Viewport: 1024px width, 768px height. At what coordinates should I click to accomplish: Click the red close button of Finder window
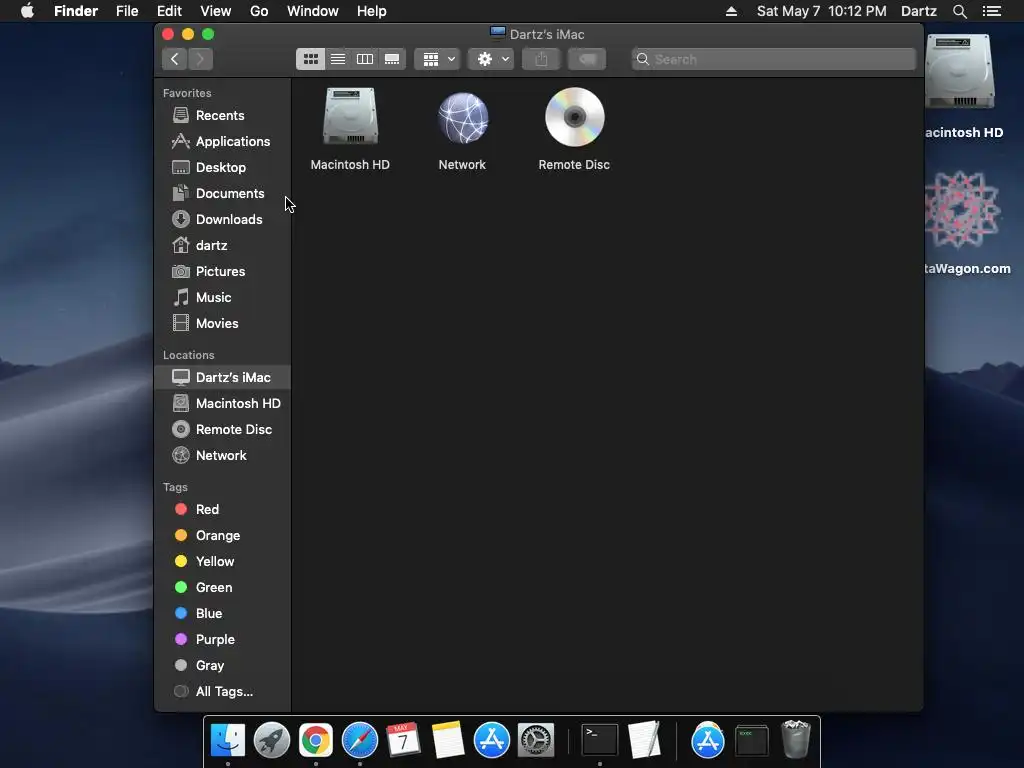(x=168, y=34)
